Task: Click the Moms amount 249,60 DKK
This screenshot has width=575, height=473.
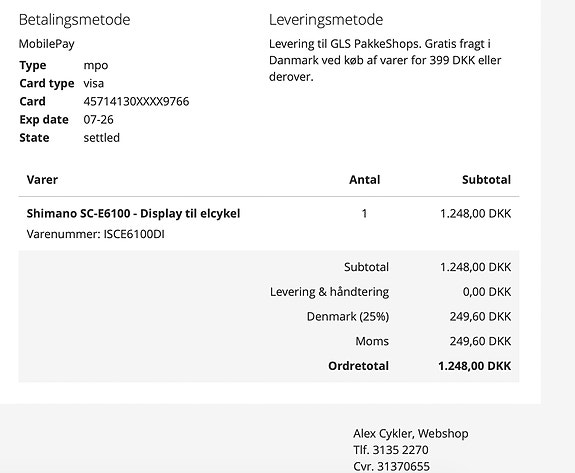Action: tap(480, 341)
